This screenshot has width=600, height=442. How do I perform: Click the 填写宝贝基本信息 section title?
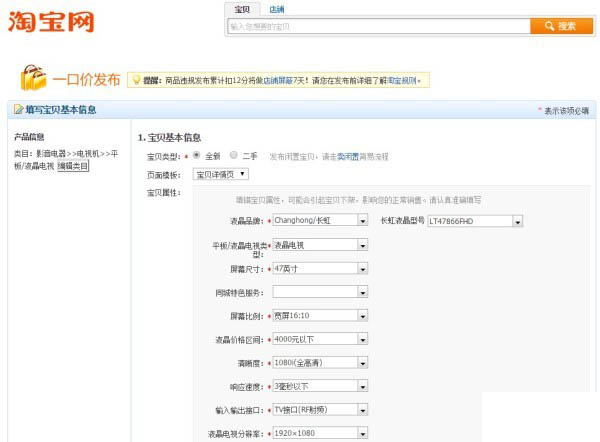[61, 110]
